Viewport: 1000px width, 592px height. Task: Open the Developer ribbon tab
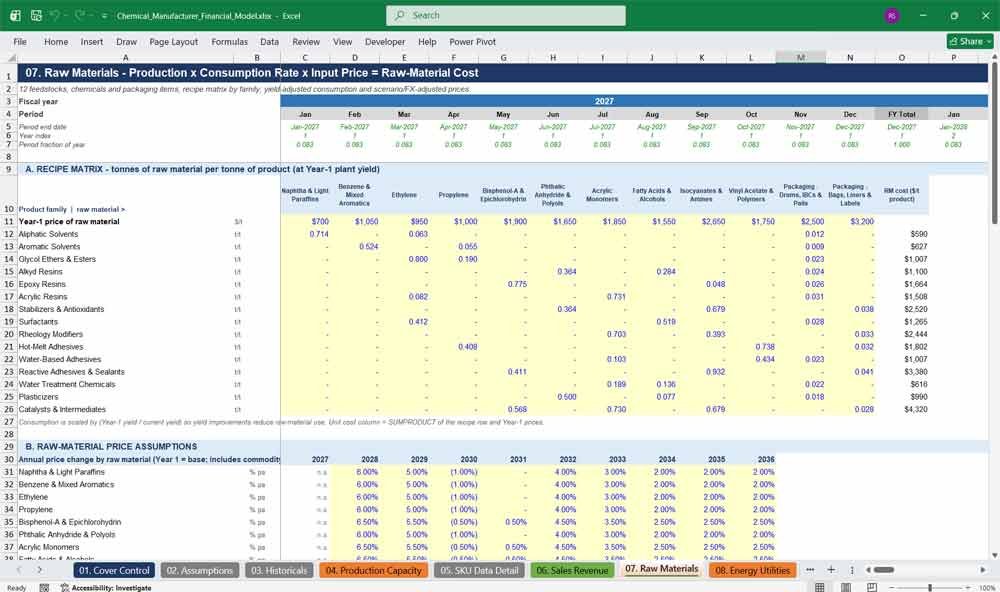coord(385,41)
